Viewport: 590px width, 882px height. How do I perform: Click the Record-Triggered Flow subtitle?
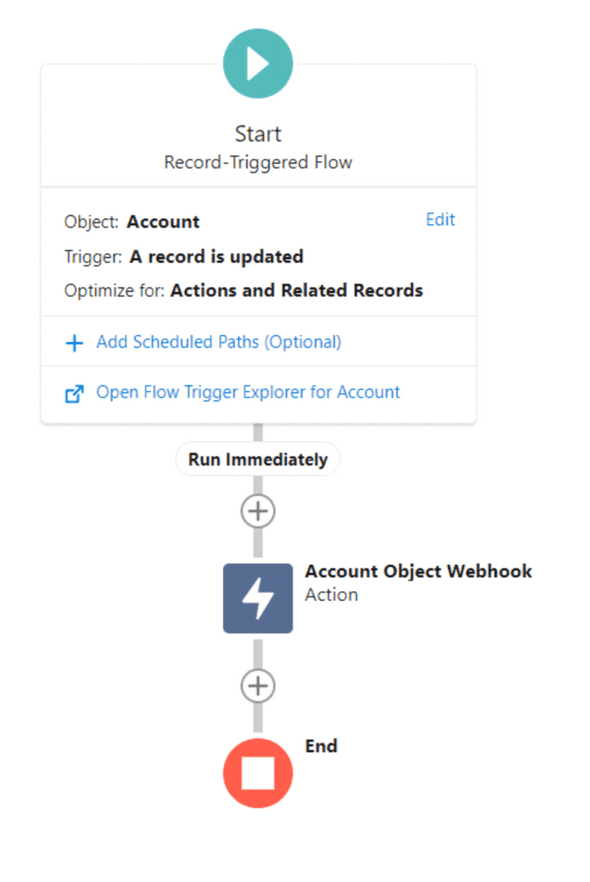258,163
